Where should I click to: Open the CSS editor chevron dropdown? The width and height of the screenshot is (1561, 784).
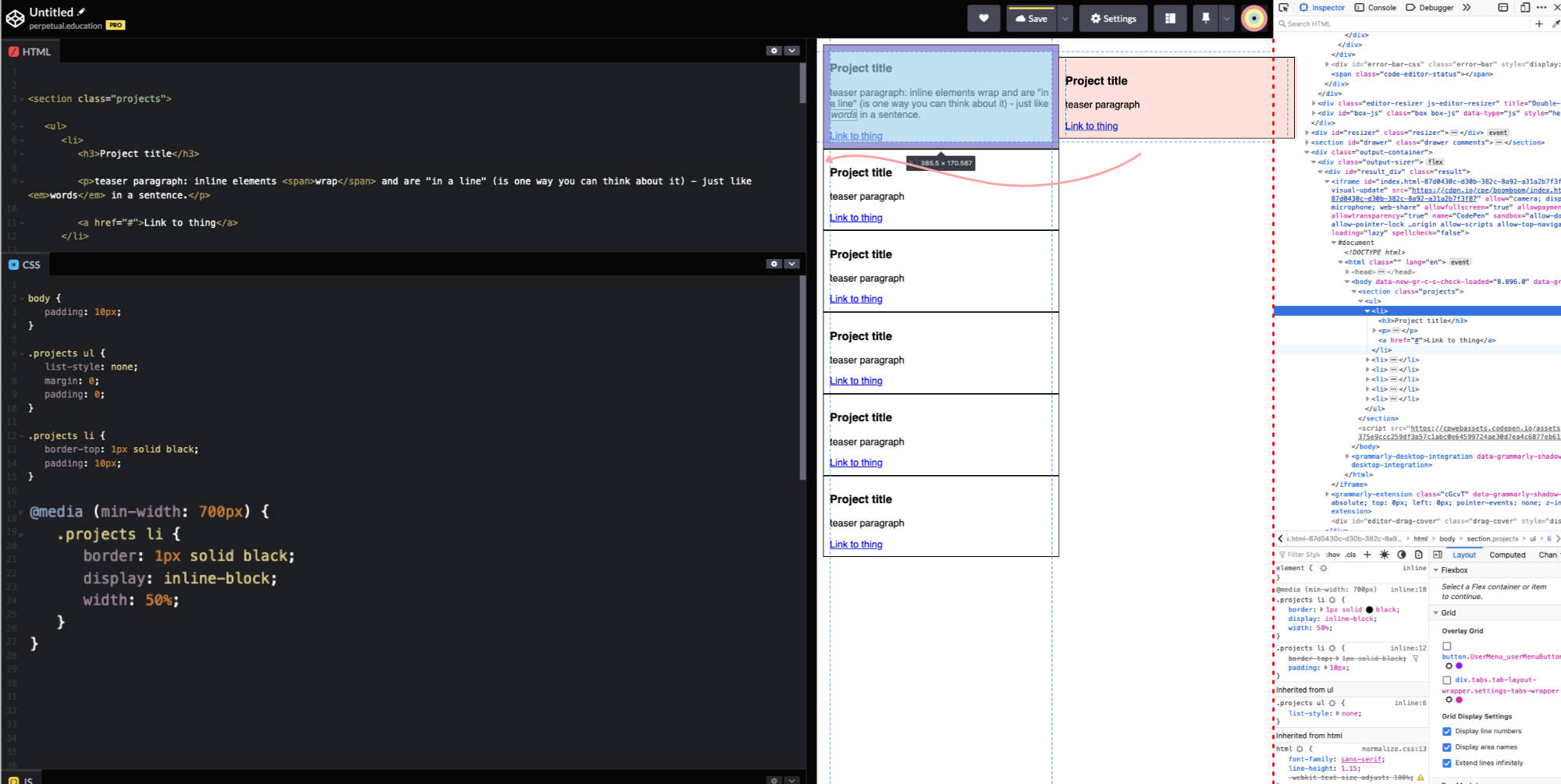791,264
